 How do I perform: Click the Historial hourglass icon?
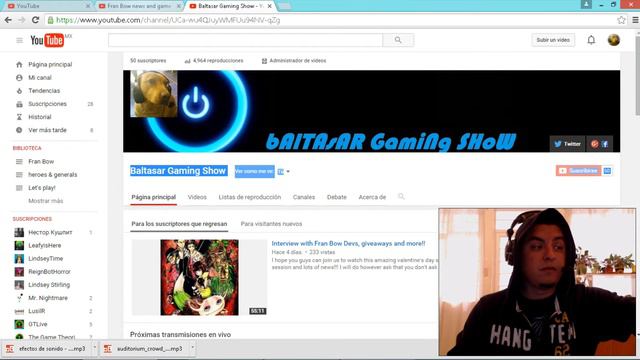click(19, 117)
